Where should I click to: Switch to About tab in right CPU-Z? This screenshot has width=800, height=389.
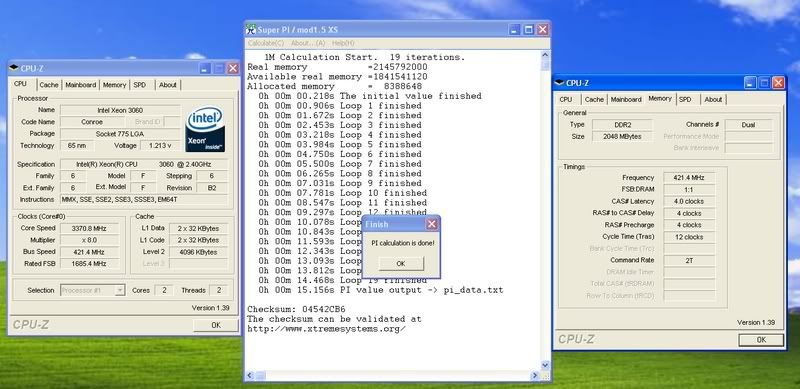(x=713, y=99)
